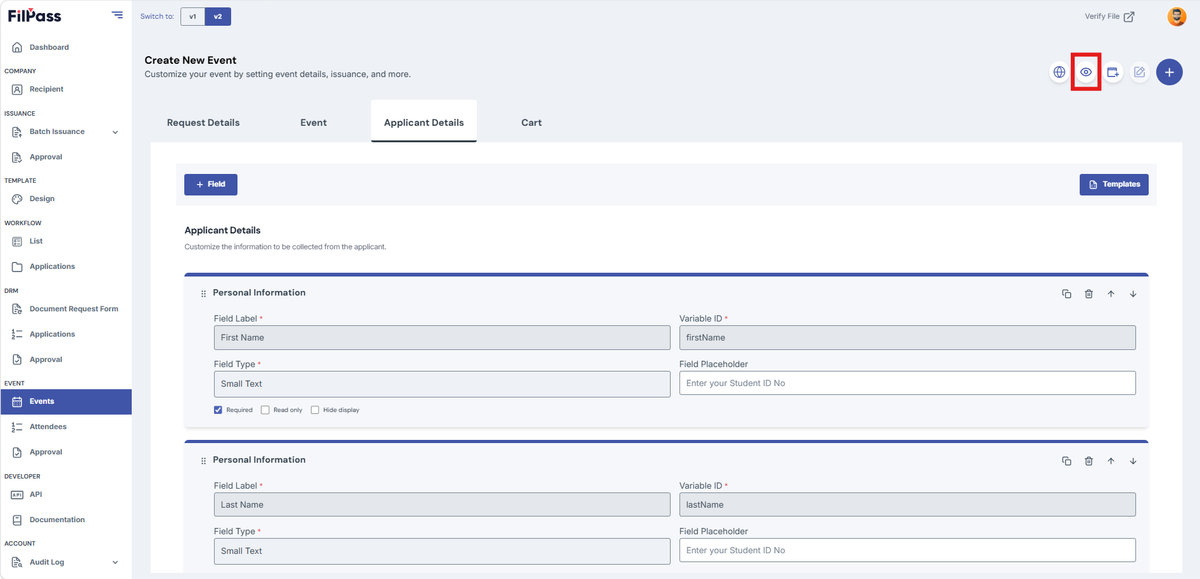Click the round plus button in header

pos(1170,72)
